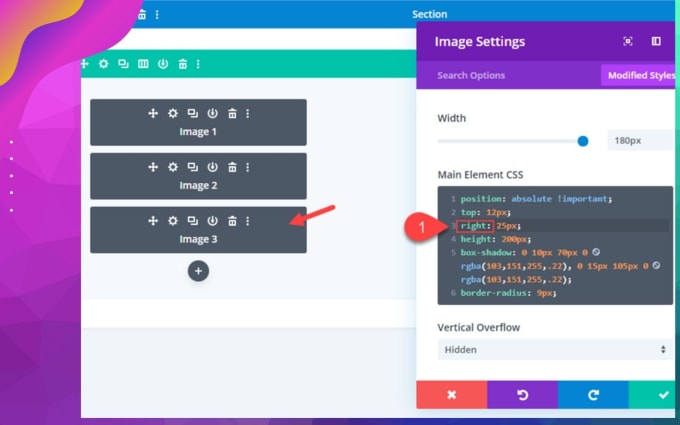Duplicate the Image 1 module
Image resolution: width=680 pixels, height=425 pixels.
click(193, 113)
